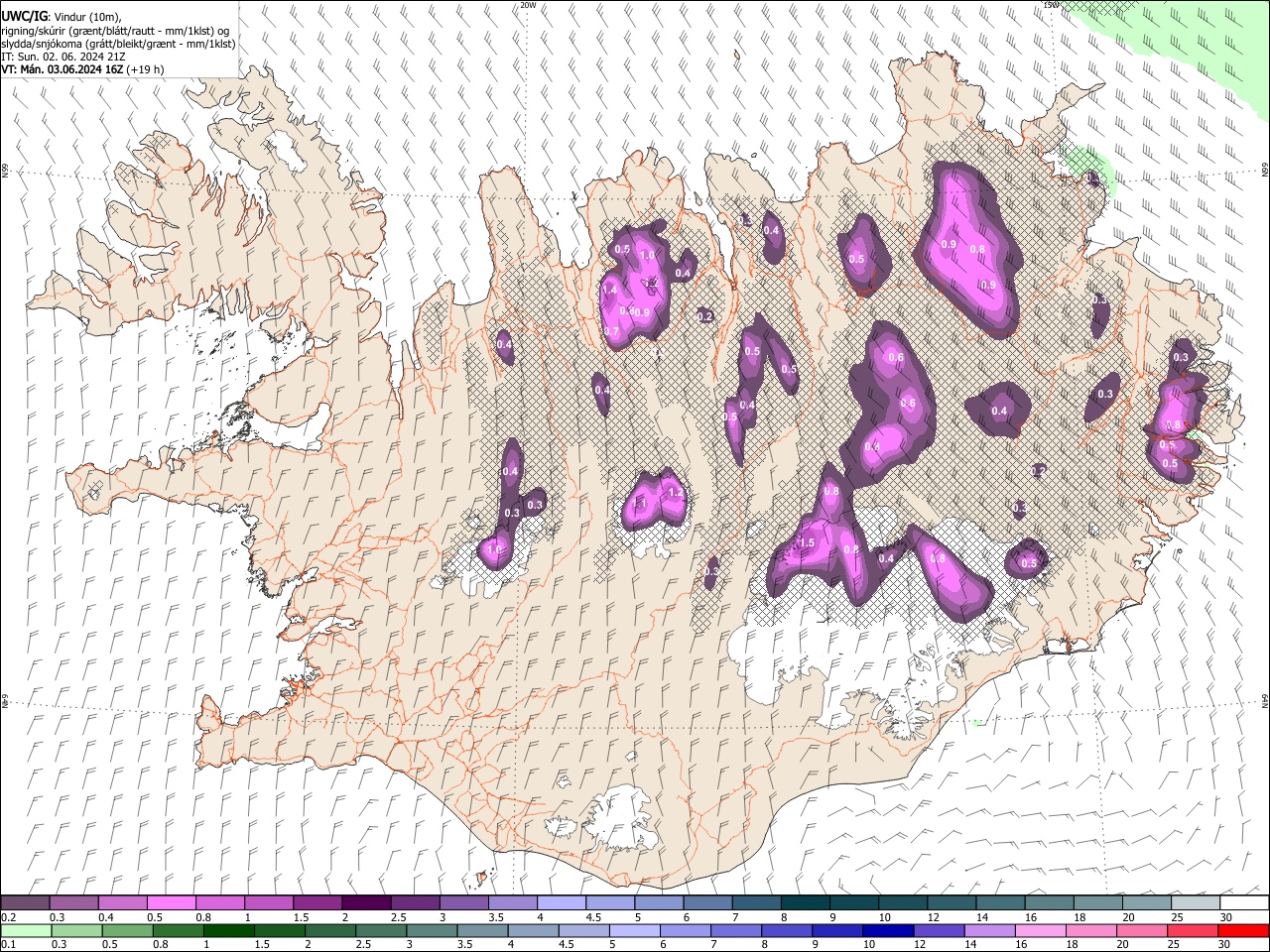Click the 20W longitude label
This screenshot has width=1270, height=952.
coord(528,5)
